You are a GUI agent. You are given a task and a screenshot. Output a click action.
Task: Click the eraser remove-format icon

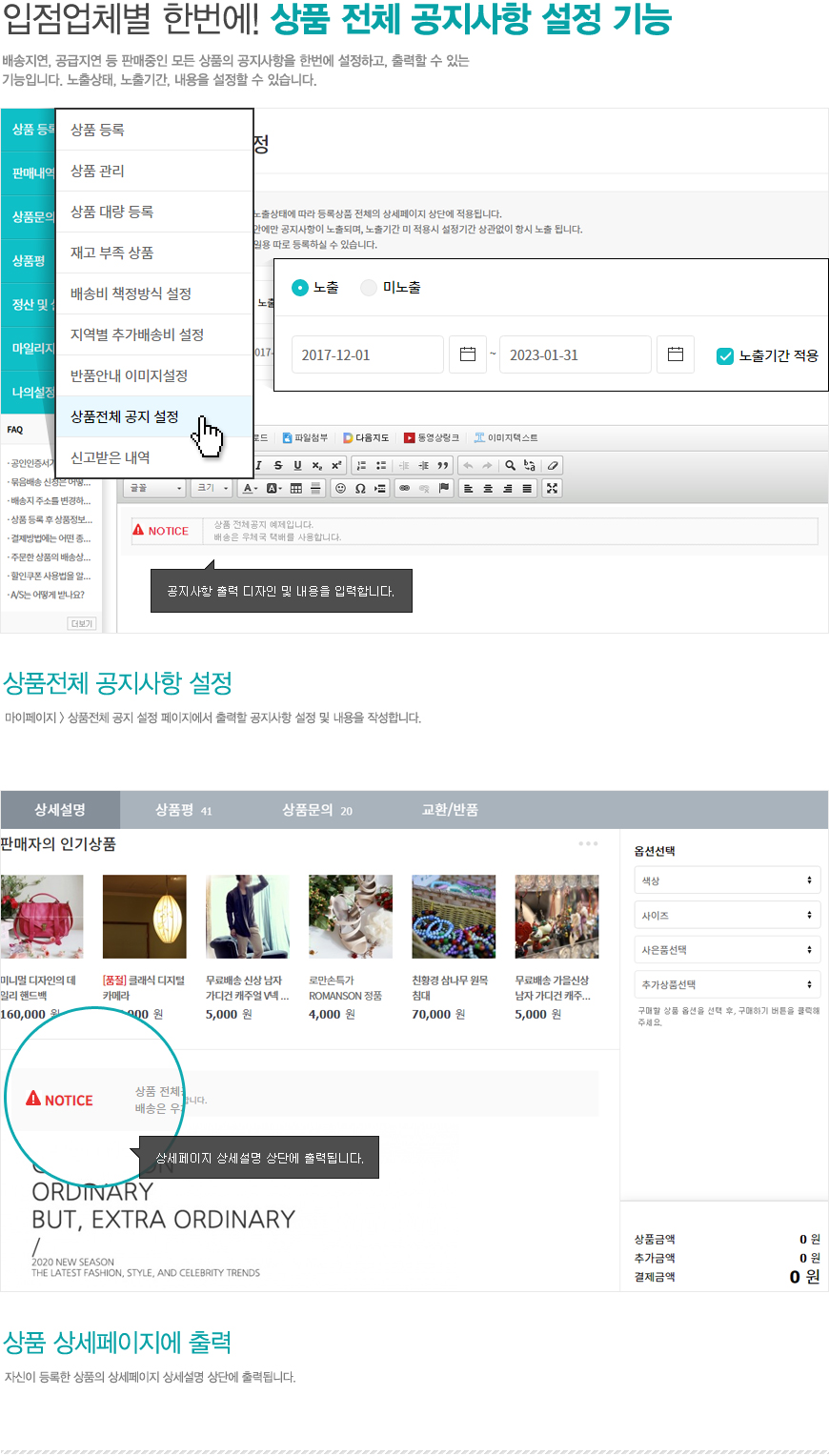(x=554, y=465)
